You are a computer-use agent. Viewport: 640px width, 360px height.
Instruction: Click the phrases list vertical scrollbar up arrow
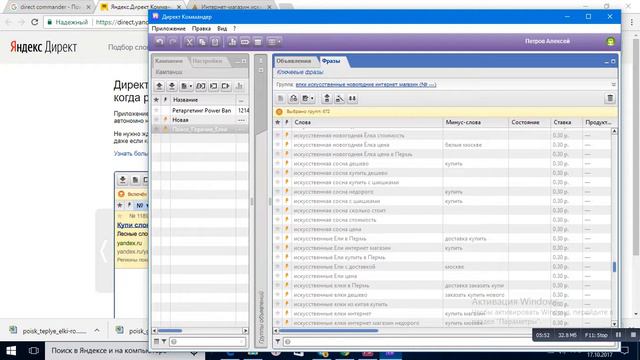(614, 131)
